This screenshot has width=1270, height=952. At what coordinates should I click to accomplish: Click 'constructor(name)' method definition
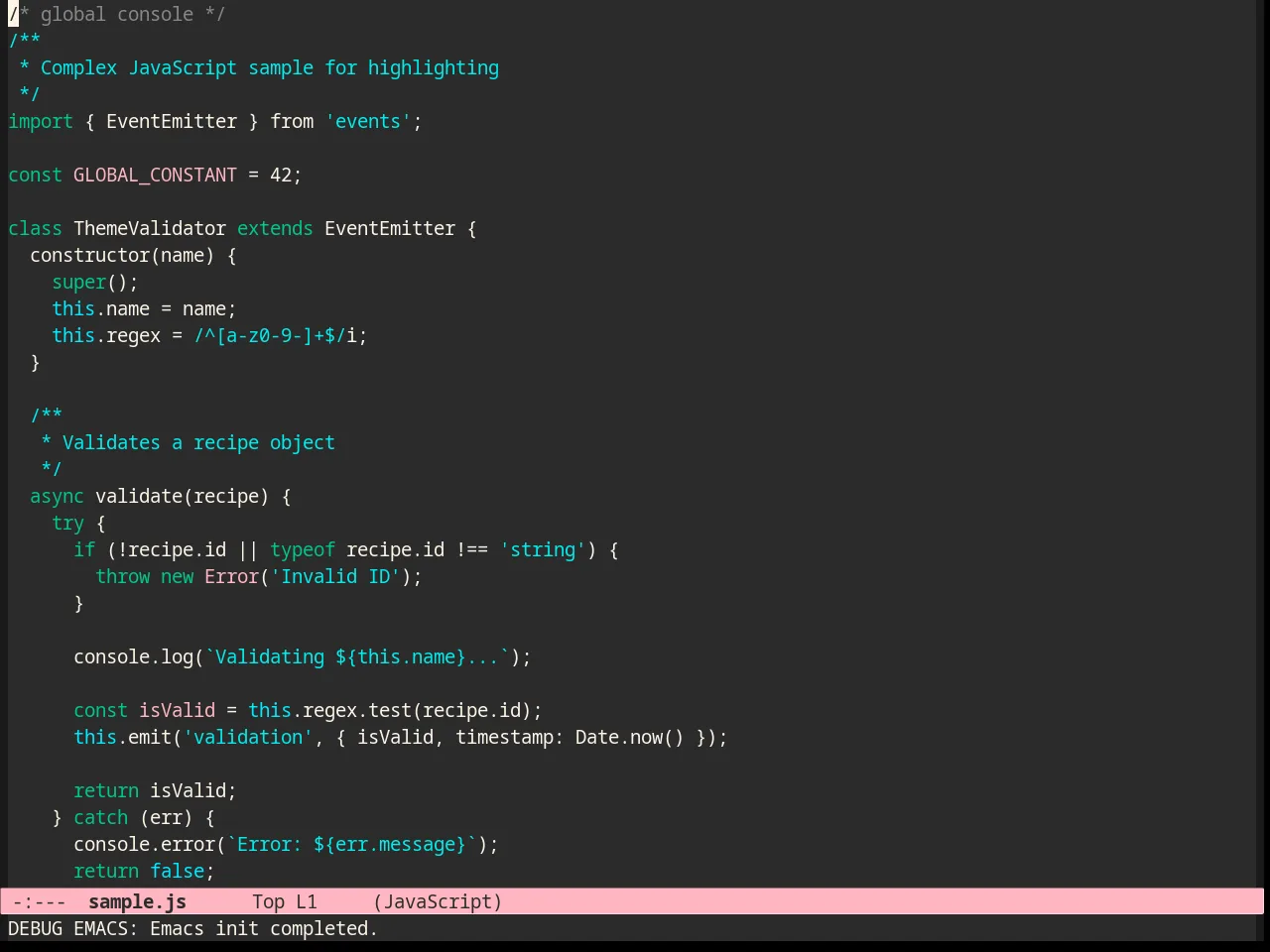[122, 255]
